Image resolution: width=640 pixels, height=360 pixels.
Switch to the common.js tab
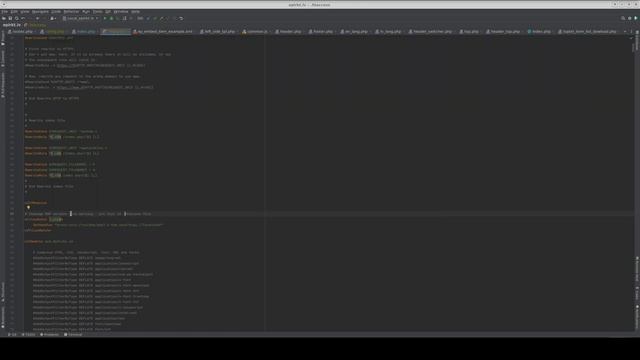256,31
